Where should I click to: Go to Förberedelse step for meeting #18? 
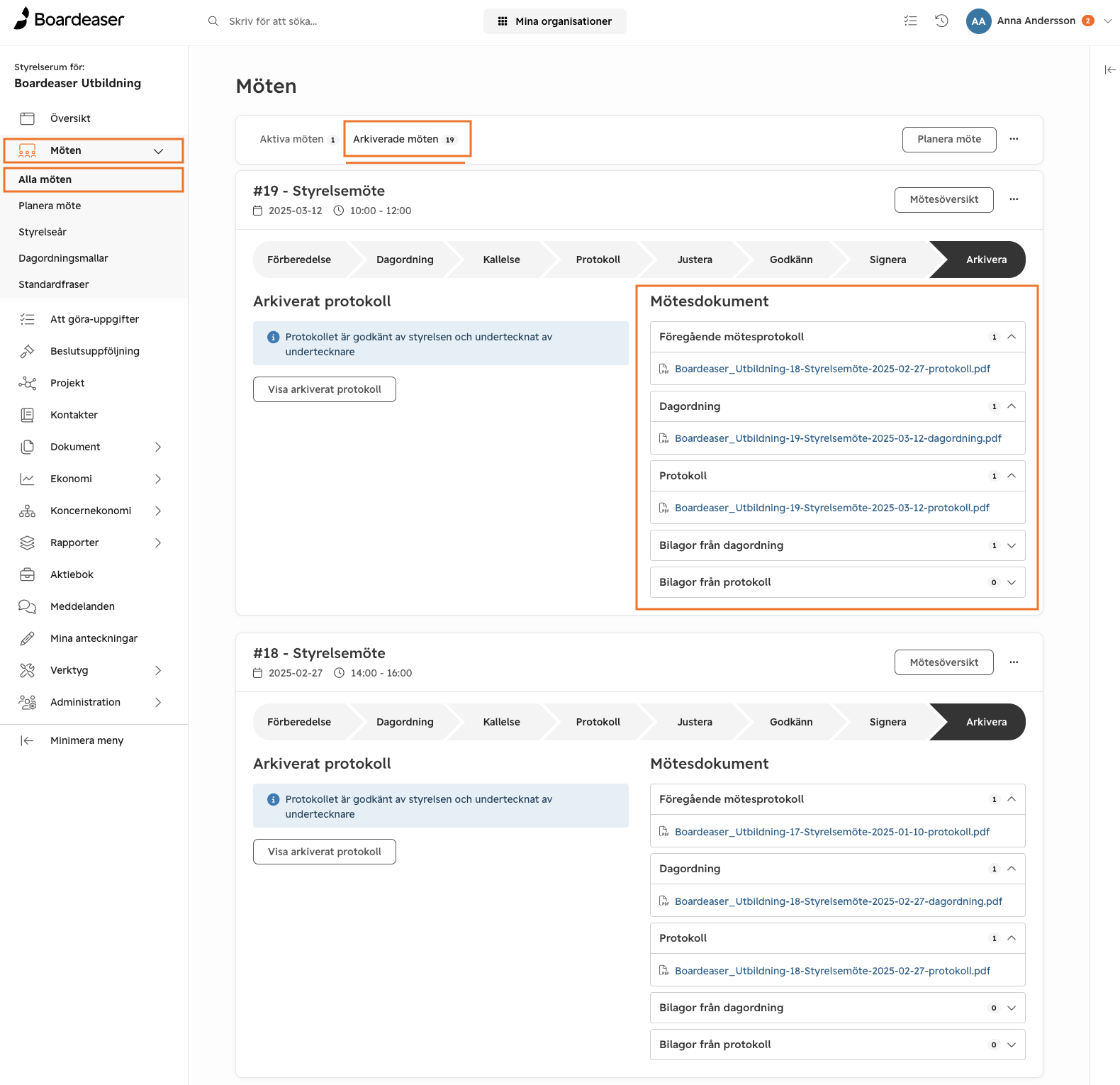coord(299,722)
